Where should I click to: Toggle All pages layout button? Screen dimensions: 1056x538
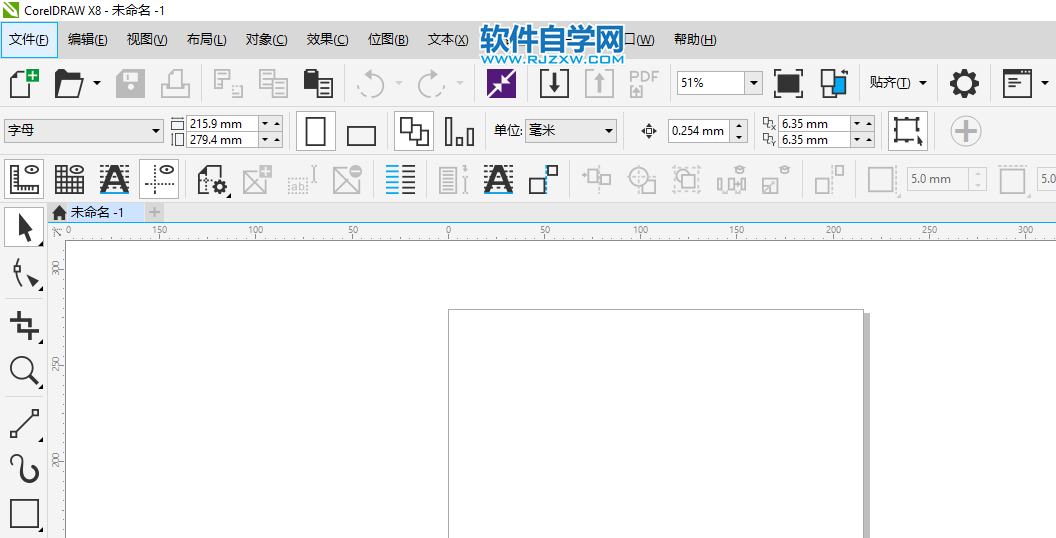(413, 131)
